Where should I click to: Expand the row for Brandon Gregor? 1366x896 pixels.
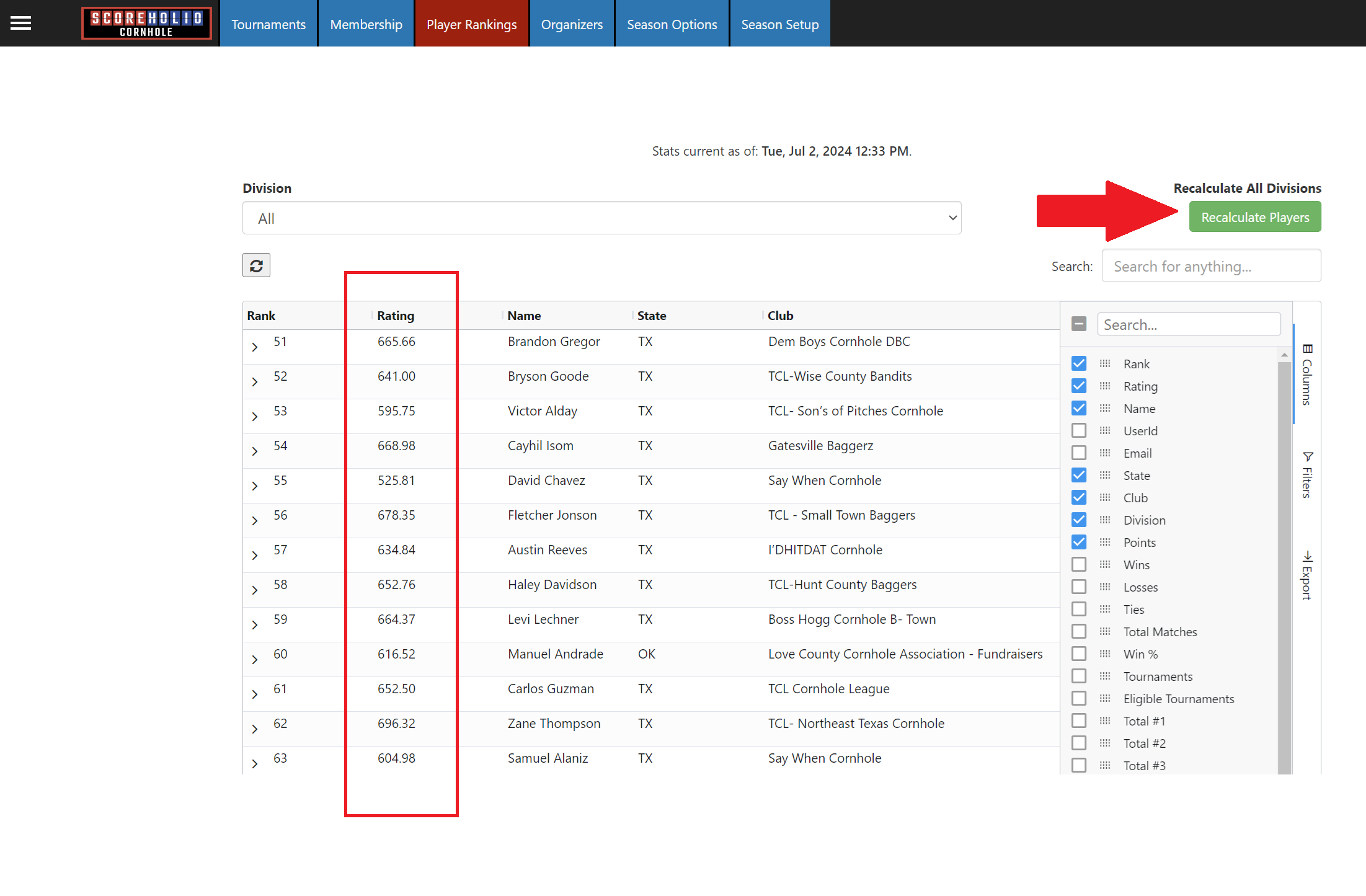click(255, 347)
